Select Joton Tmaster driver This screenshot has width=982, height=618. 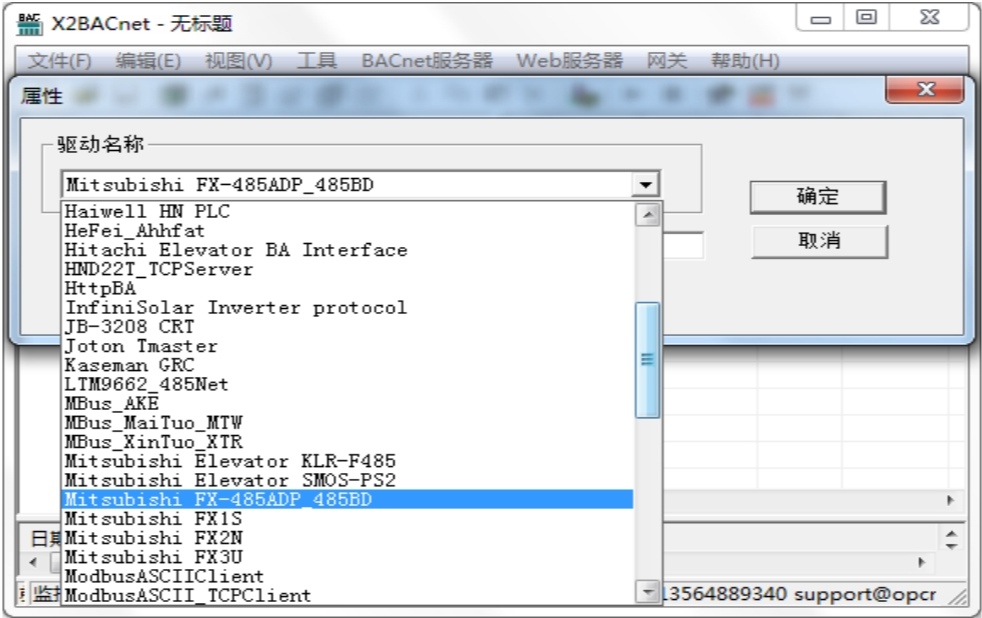[x=348, y=346]
